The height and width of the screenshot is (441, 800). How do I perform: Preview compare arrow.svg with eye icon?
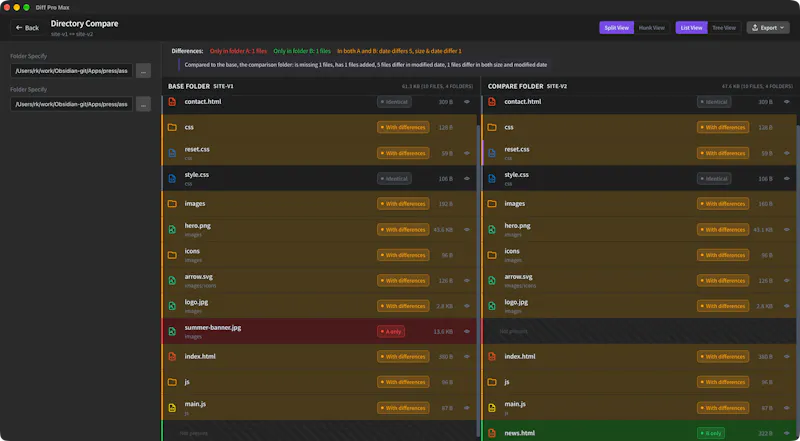pyautogui.click(x=787, y=280)
